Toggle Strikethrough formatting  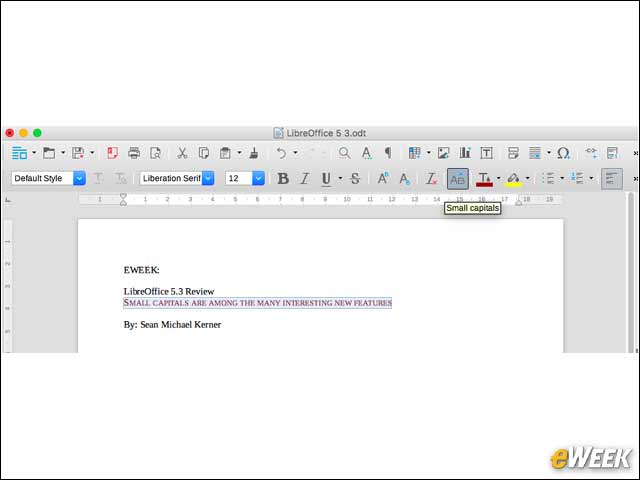tap(355, 179)
